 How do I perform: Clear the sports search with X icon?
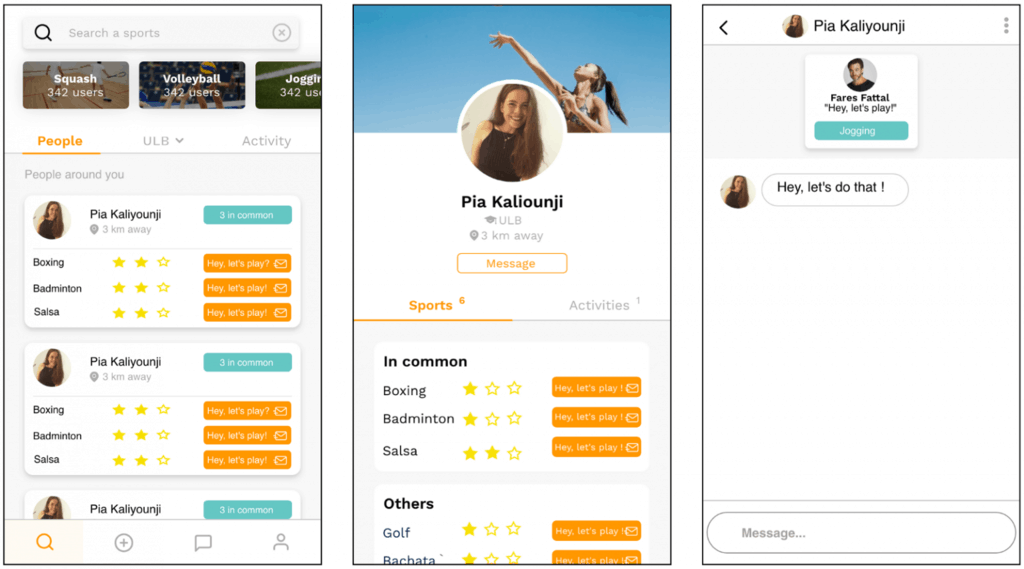pyautogui.click(x=281, y=33)
